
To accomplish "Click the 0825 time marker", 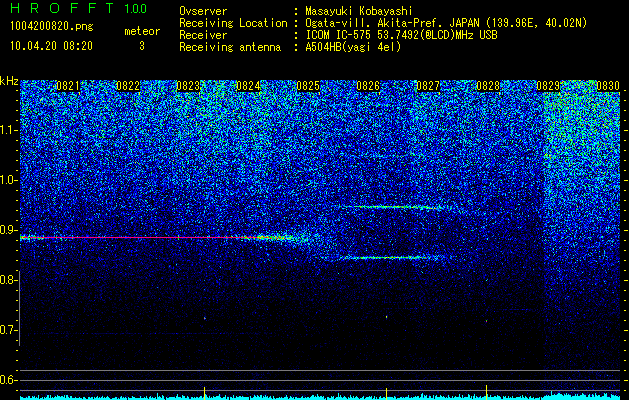I will (308, 86).
